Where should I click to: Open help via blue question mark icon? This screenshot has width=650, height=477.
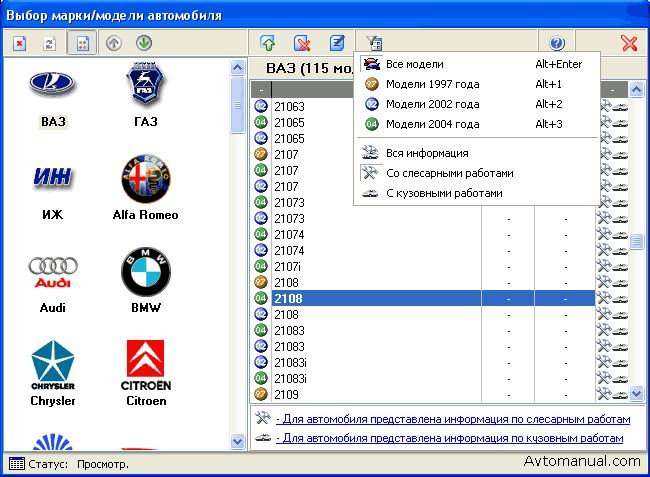tap(557, 43)
